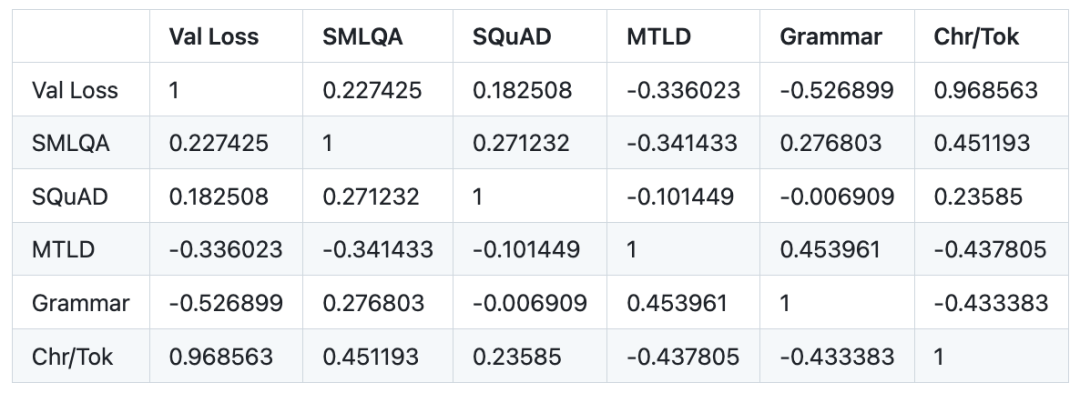Select the Chr/Tok column header
Image resolution: width=1080 pixels, height=393 pixels.
[976, 36]
